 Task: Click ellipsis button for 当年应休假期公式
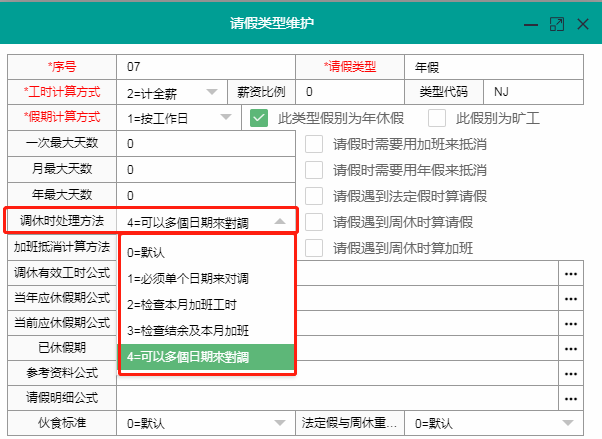coord(571,298)
